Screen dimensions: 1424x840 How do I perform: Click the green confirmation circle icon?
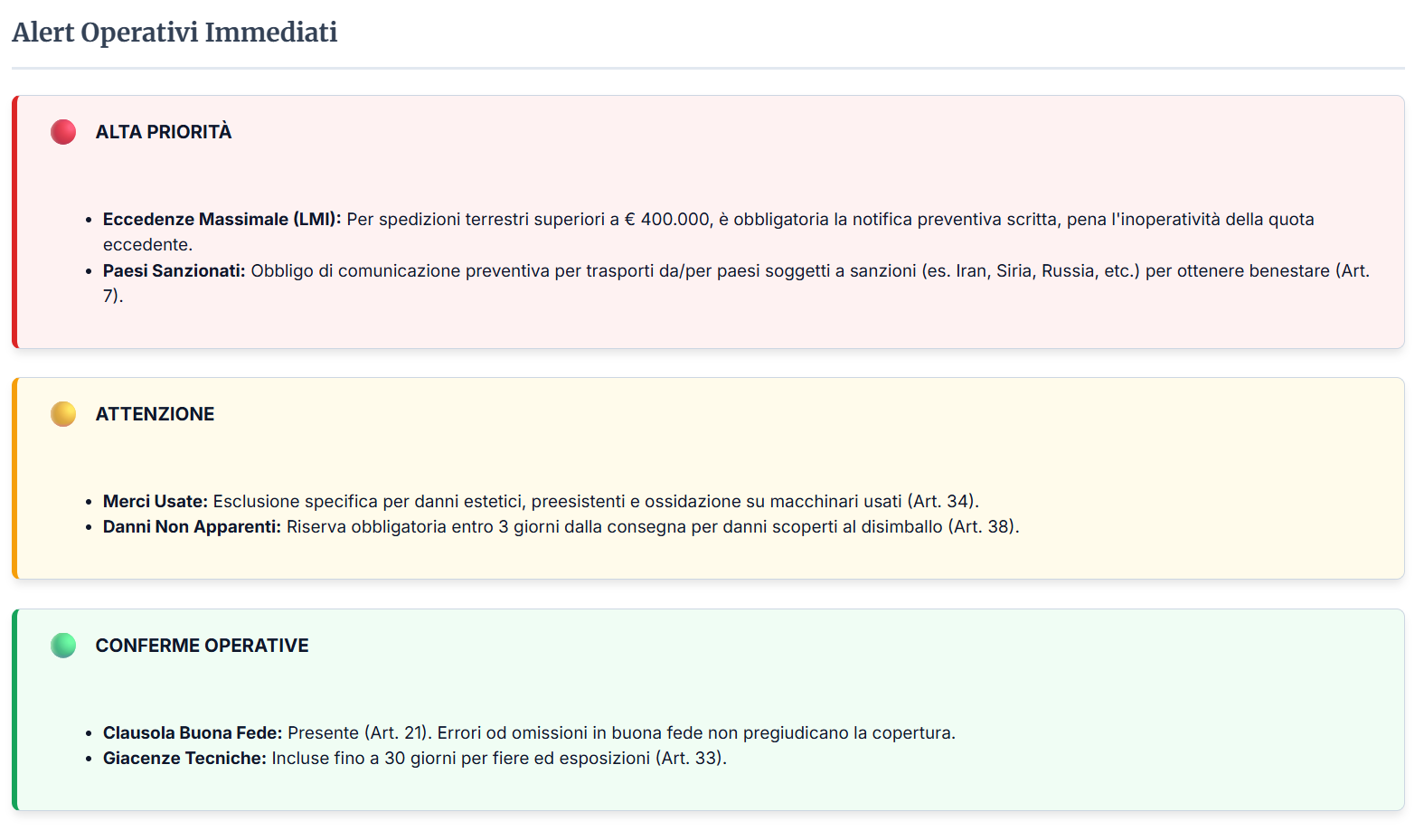point(63,646)
